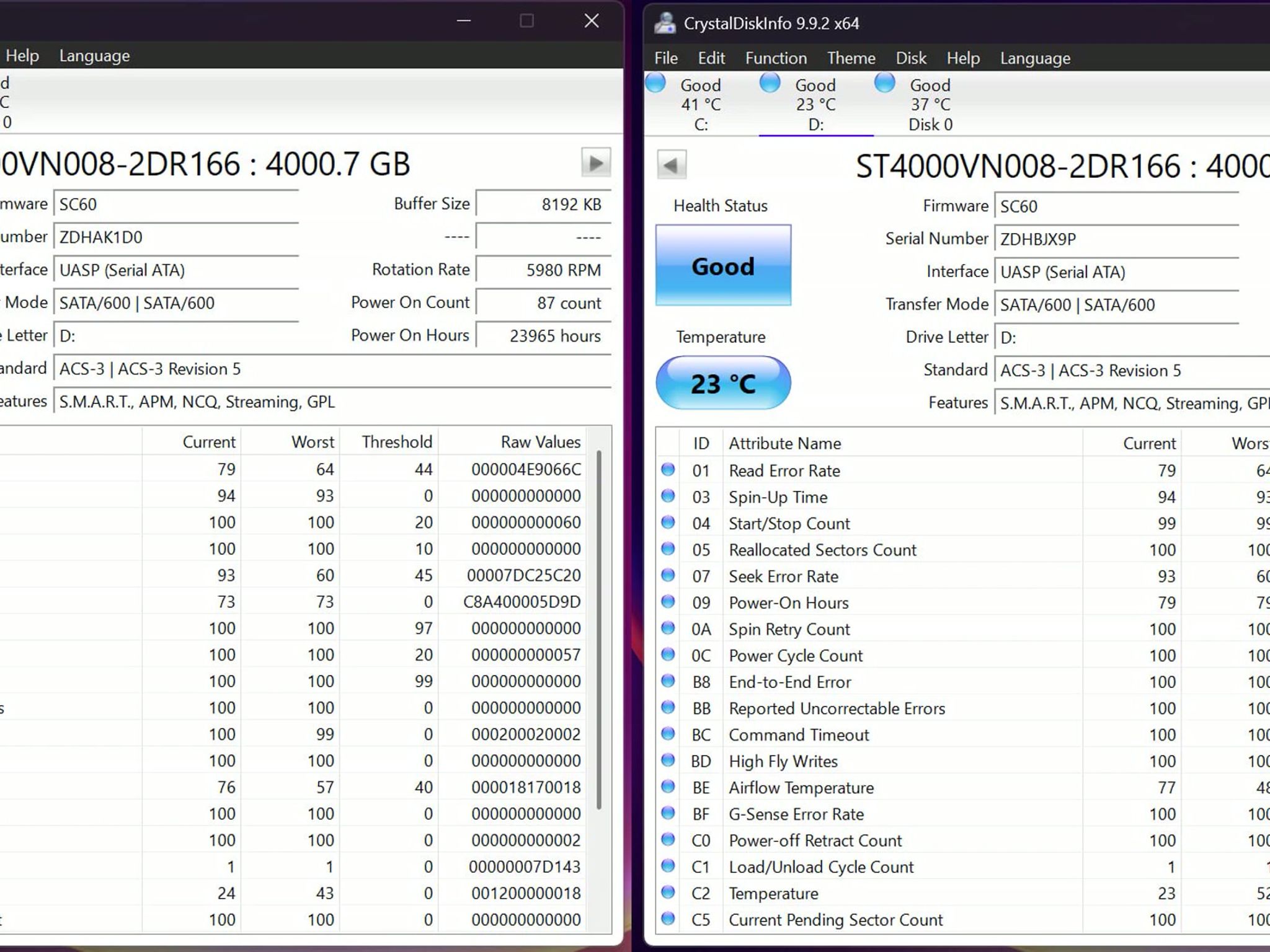The width and height of the screenshot is (1270, 952).
Task: Click the CrystalDiskInfo app icon in title bar
Action: pos(665,23)
